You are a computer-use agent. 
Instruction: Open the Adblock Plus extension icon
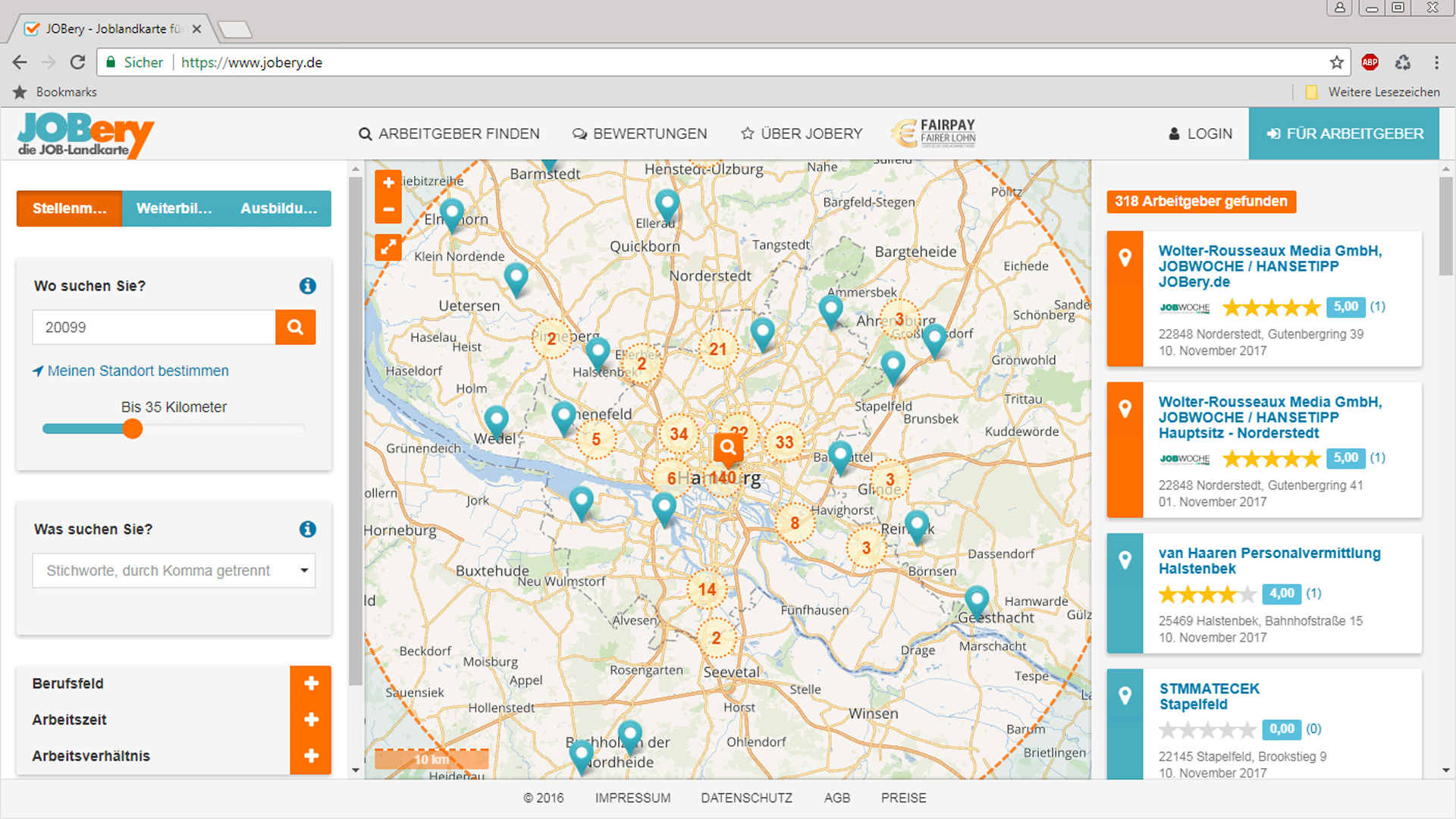tap(1370, 62)
